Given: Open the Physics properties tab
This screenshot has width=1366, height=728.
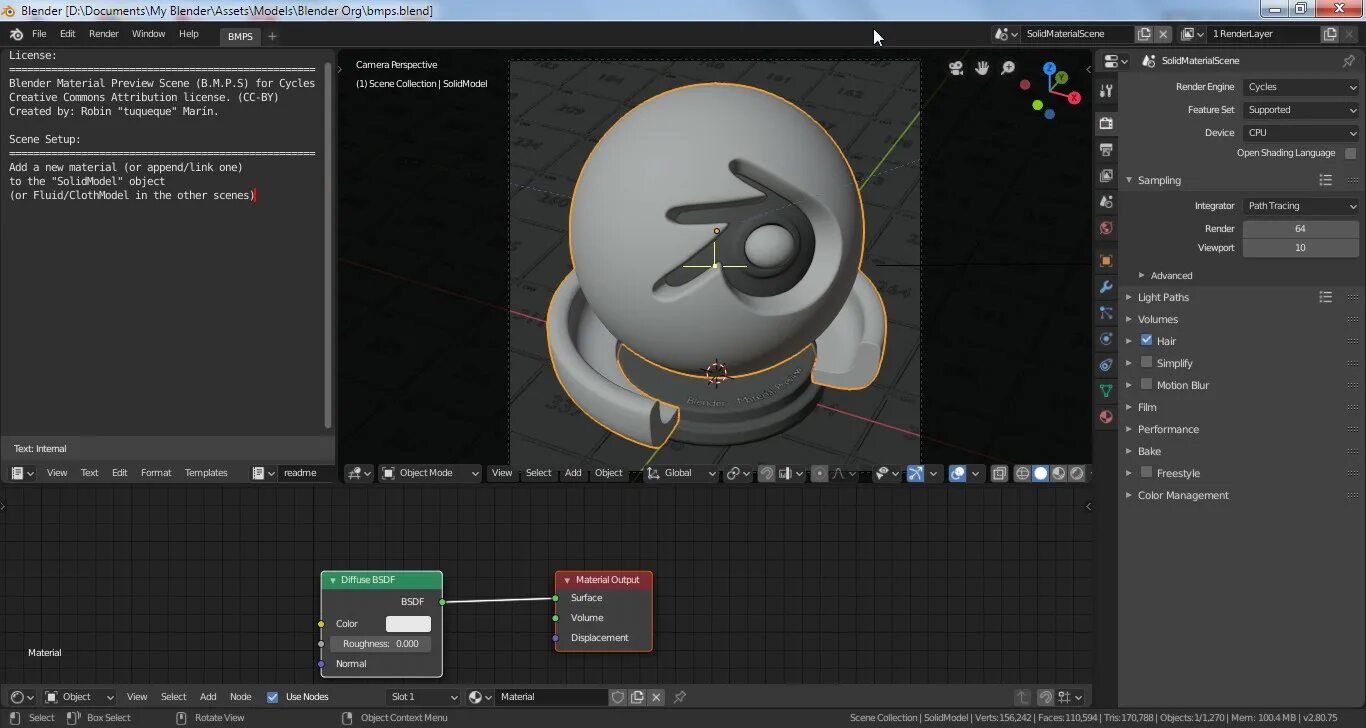Looking at the screenshot, I should (1106, 338).
